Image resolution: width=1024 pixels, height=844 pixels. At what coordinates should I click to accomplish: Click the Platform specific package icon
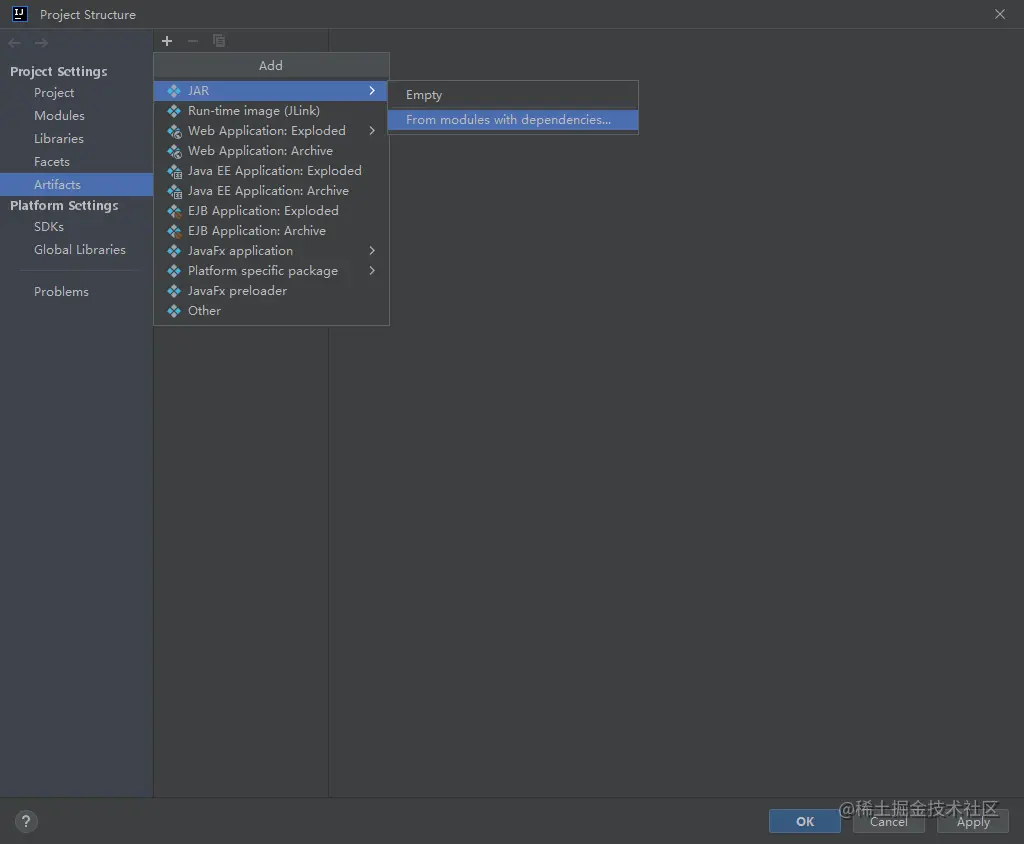tap(174, 271)
